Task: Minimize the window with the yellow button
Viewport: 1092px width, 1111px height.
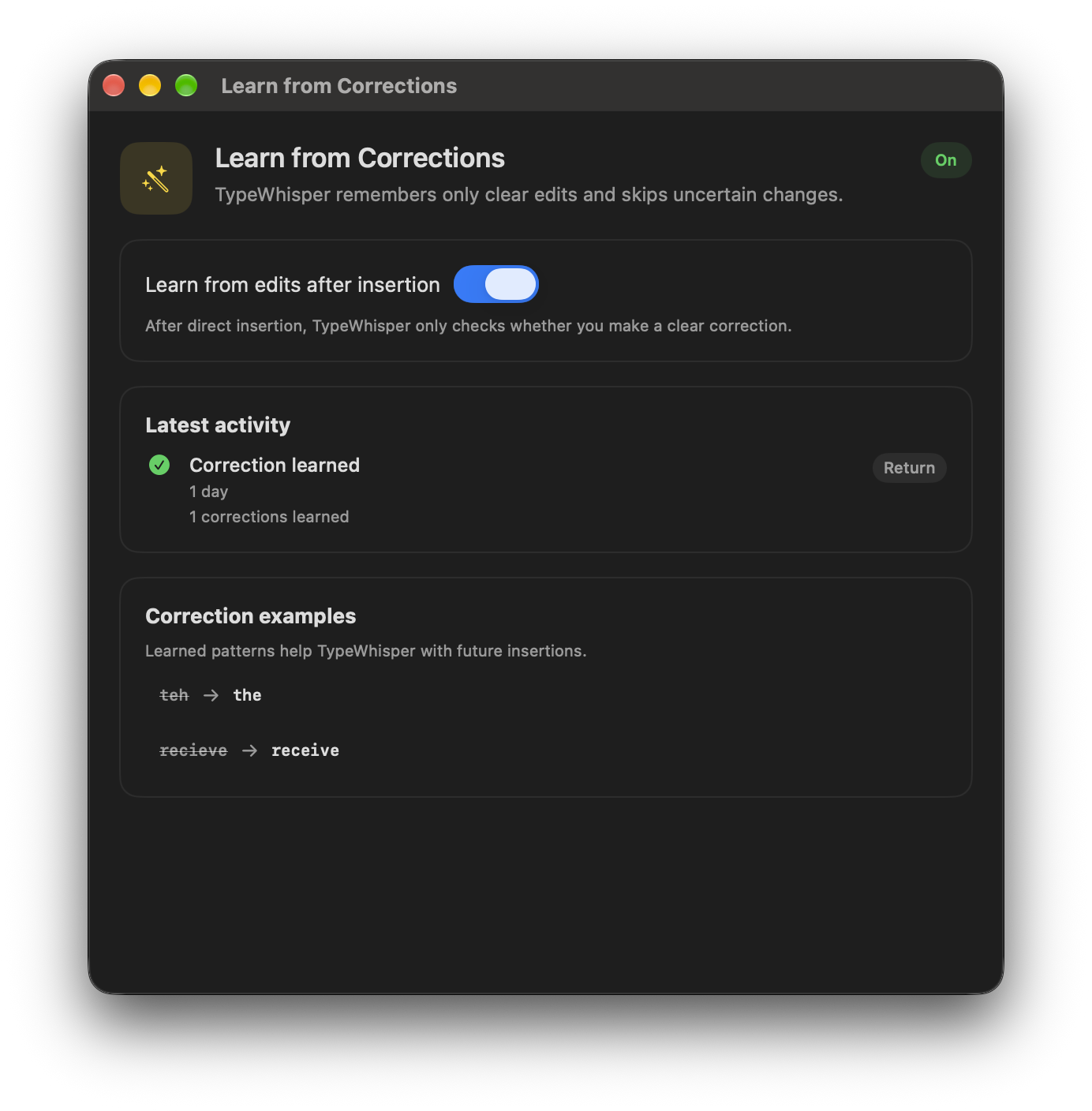Action: [x=150, y=85]
